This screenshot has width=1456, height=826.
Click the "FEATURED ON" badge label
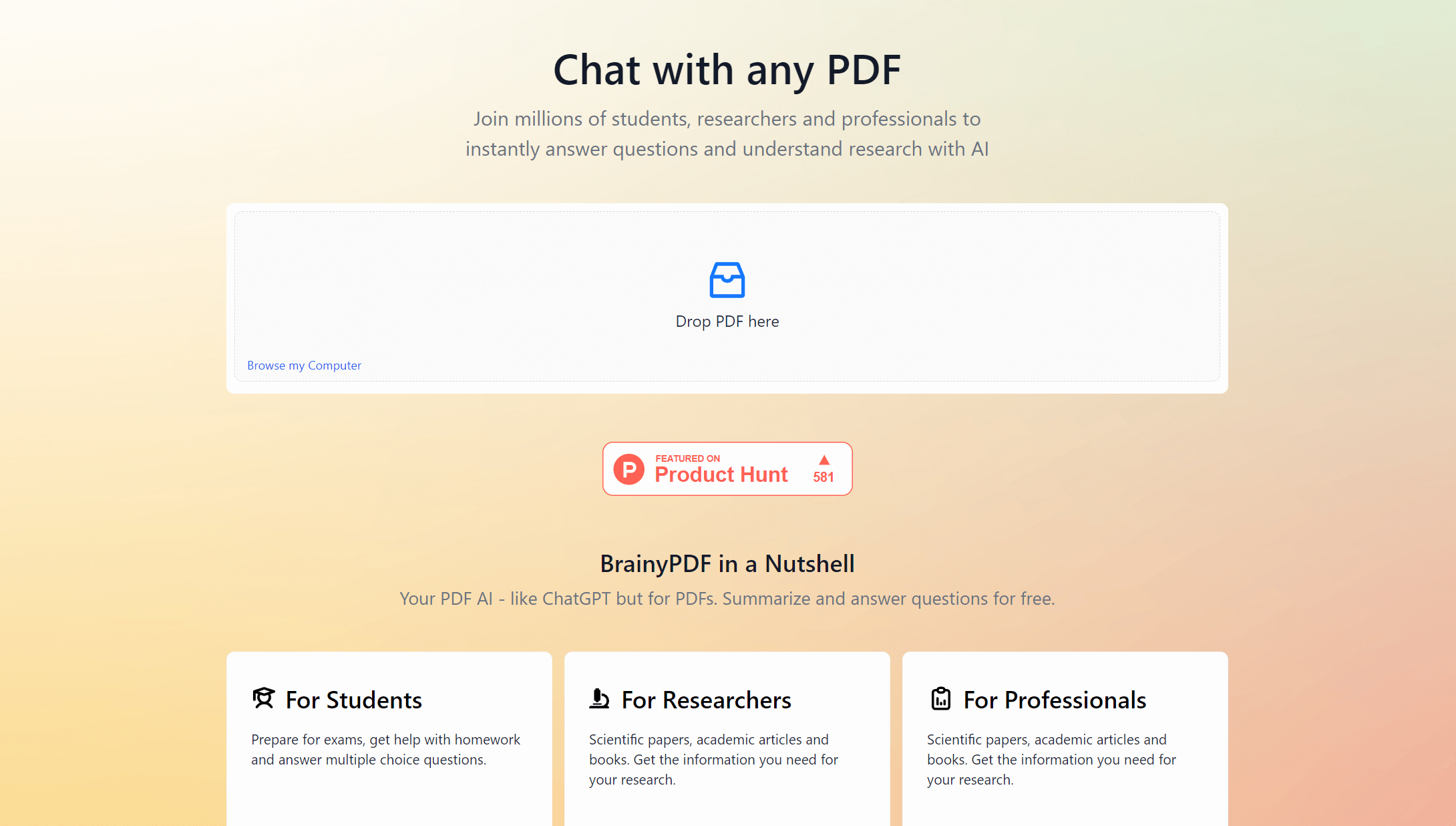pyautogui.click(x=687, y=458)
